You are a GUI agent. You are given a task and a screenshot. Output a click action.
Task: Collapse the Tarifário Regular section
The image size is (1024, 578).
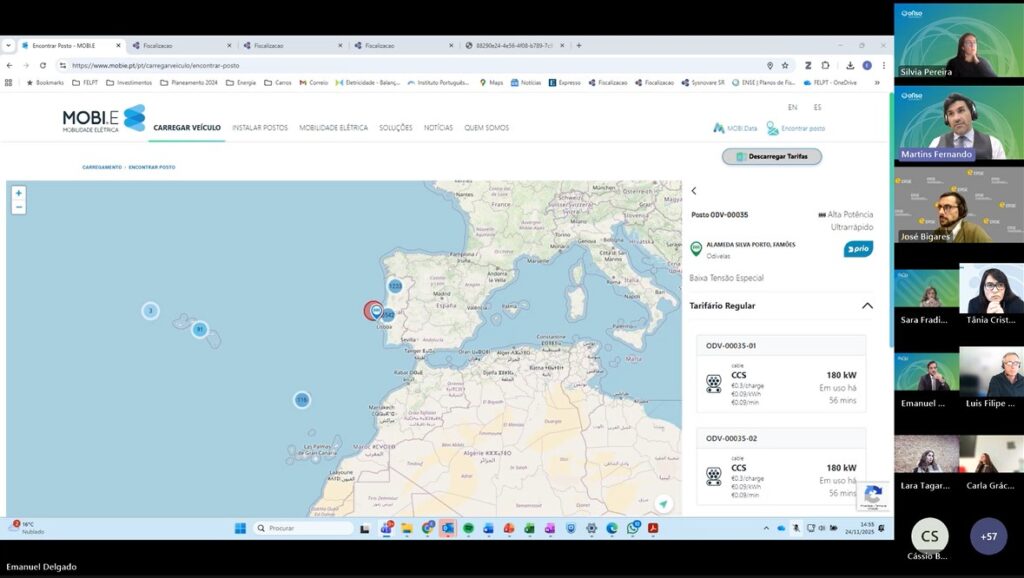point(866,306)
